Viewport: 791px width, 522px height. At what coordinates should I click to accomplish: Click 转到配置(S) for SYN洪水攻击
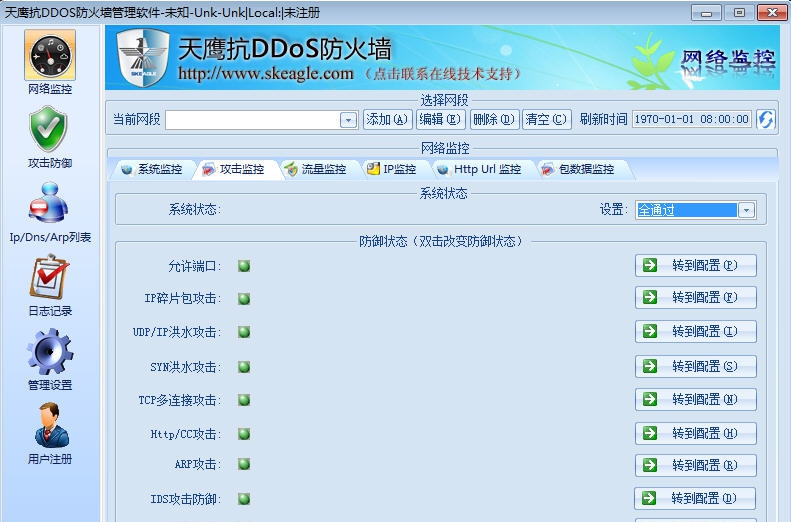pyautogui.click(x=696, y=366)
